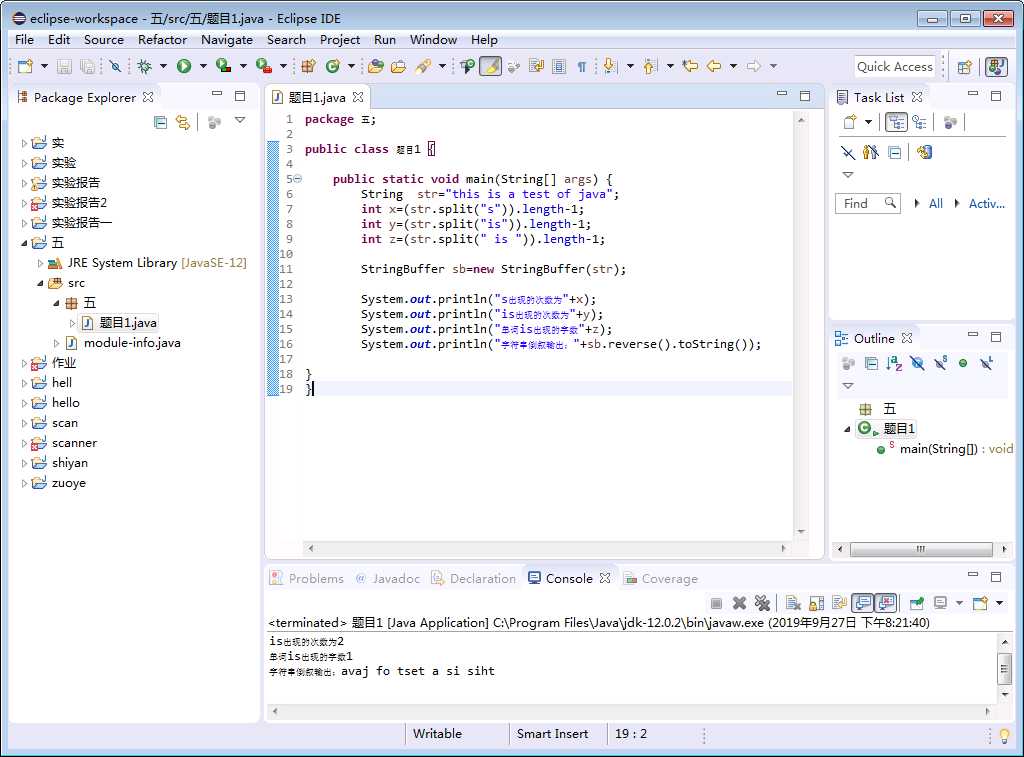This screenshot has width=1024, height=757.
Task: Click Remove All Terminated Launches in Console
Action: pos(762,603)
